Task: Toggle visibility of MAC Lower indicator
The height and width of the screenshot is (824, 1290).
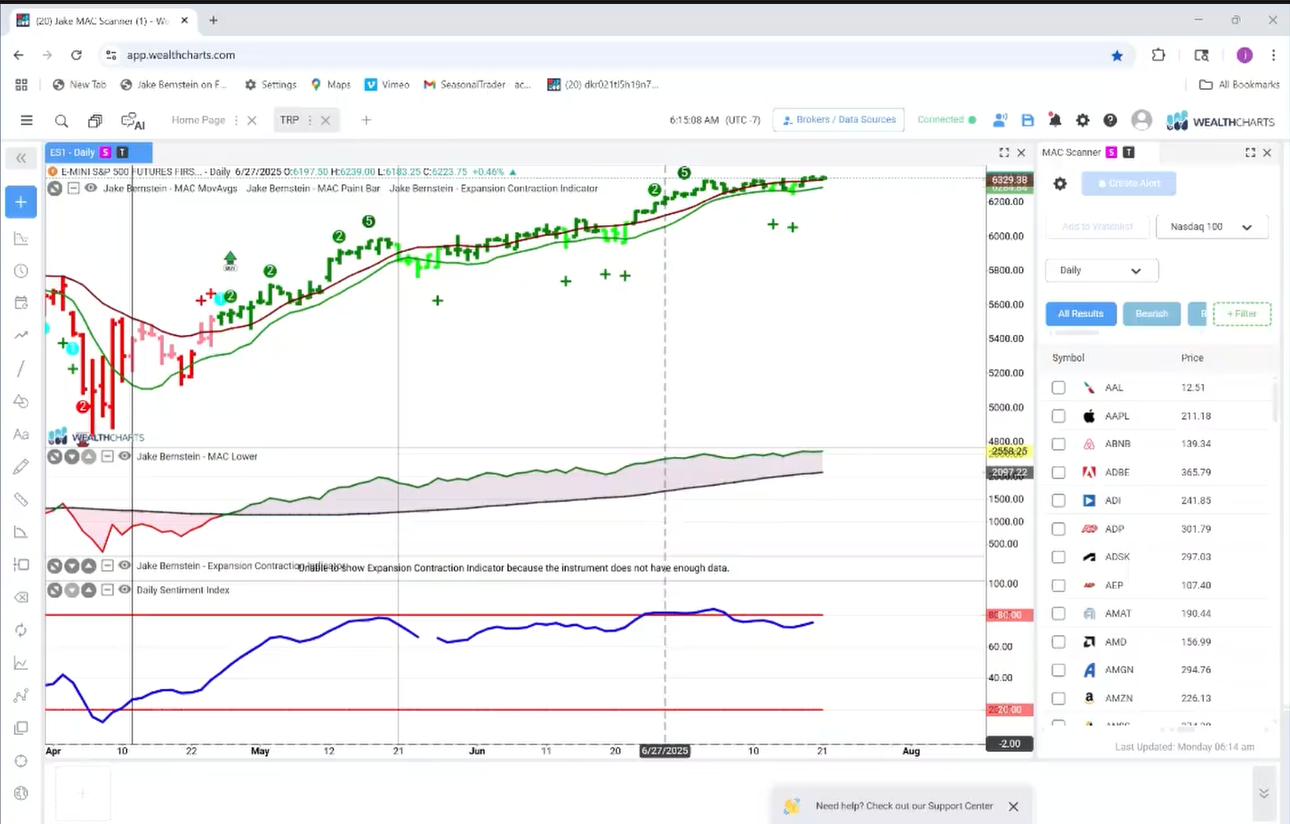Action: click(125, 456)
